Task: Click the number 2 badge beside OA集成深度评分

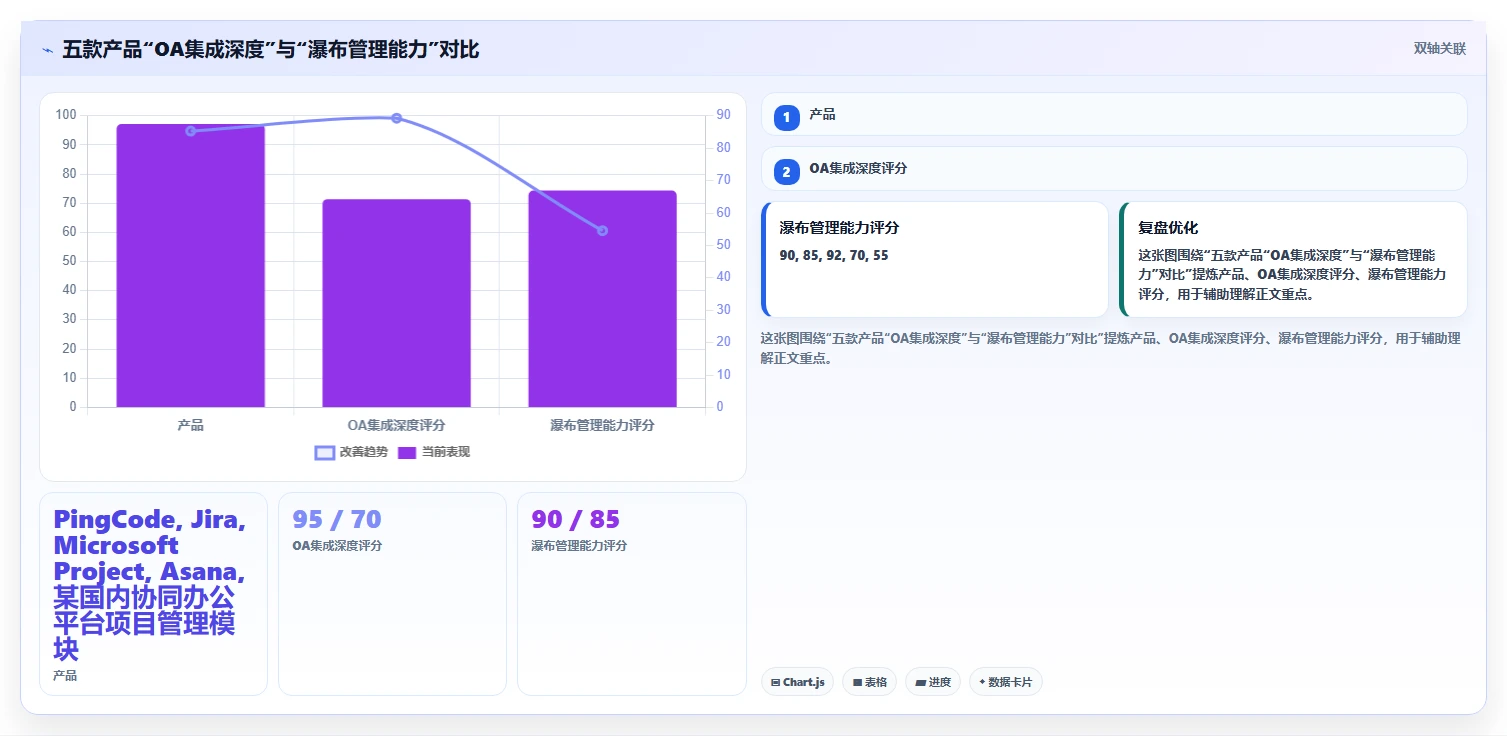Action: (786, 172)
